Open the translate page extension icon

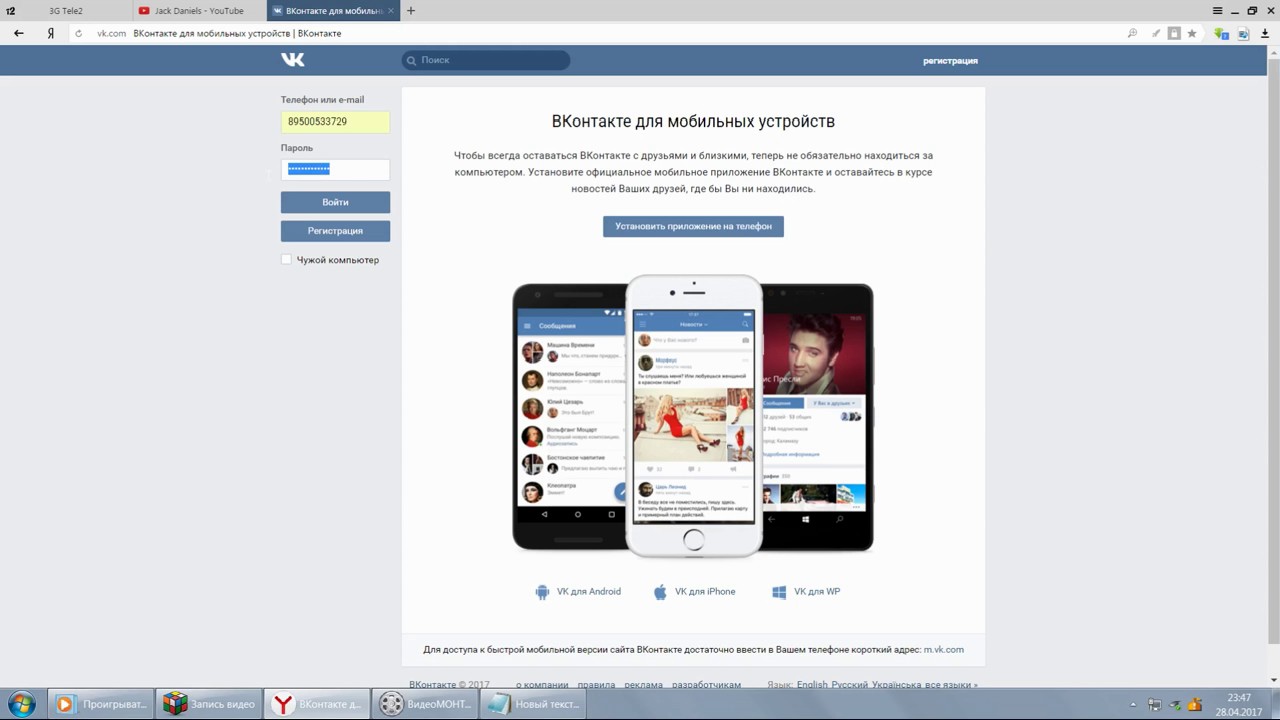click(1243, 33)
